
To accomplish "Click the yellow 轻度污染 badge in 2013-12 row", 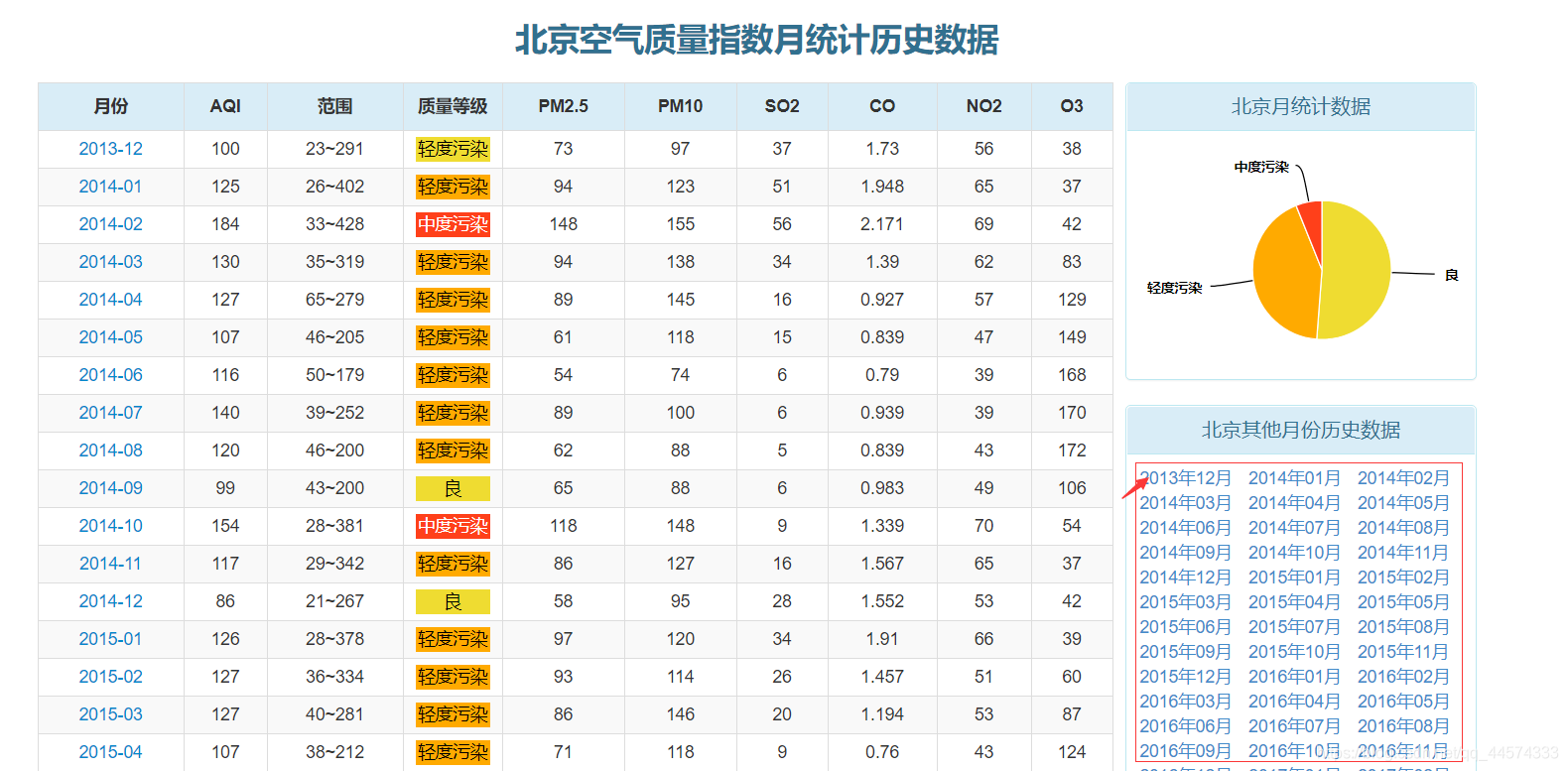I will (453, 149).
